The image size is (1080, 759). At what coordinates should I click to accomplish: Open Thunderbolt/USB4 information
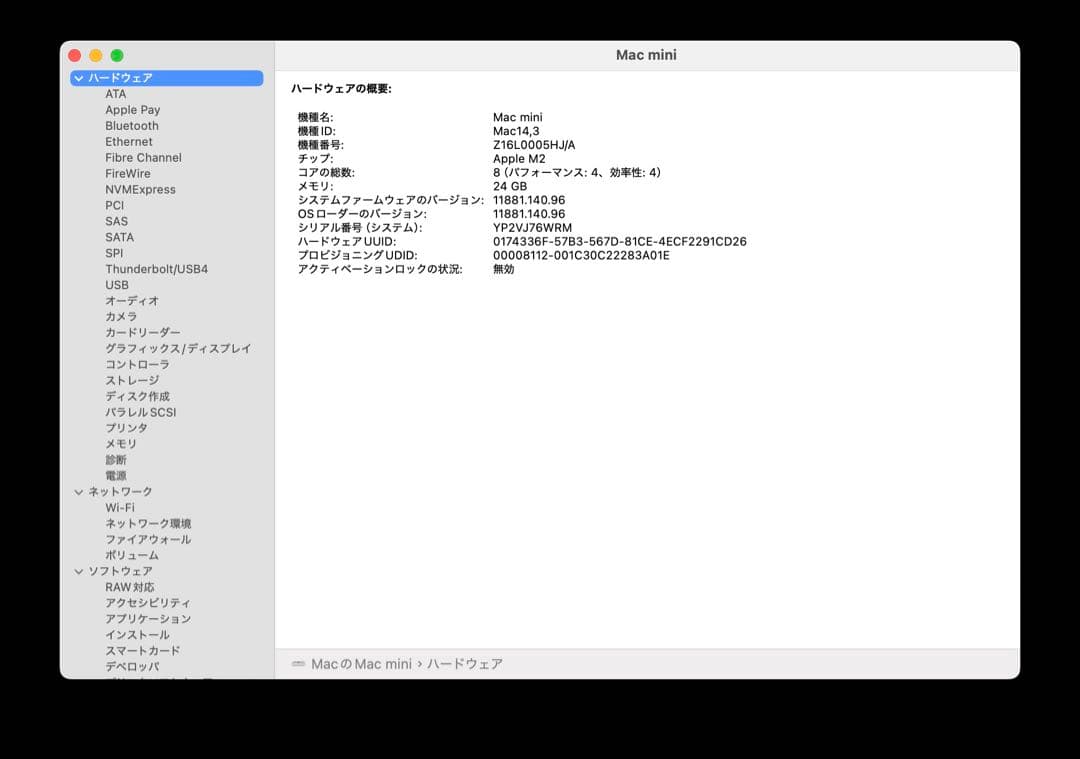pyautogui.click(x=156, y=269)
